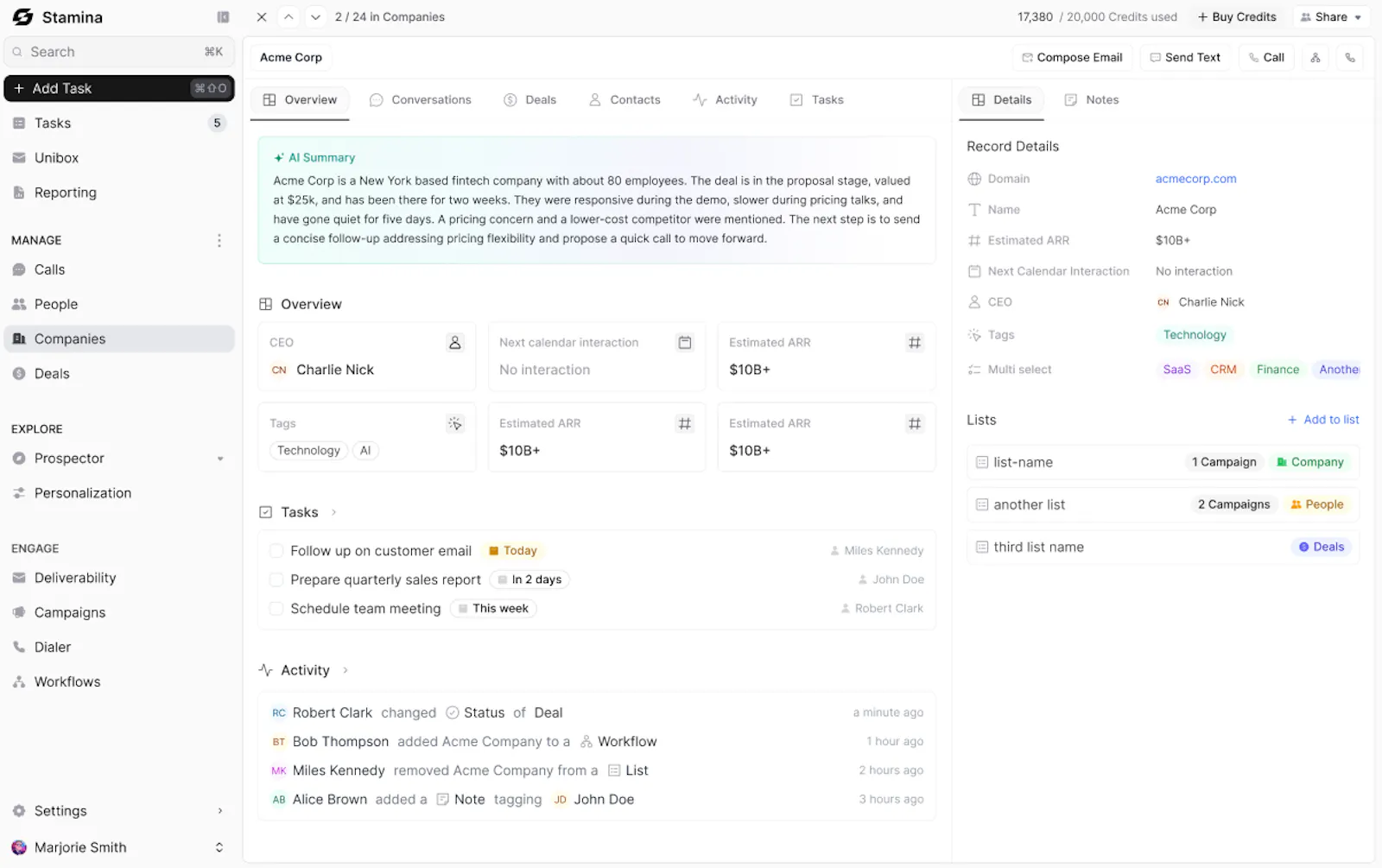Switch to the Tasks tab

click(816, 100)
